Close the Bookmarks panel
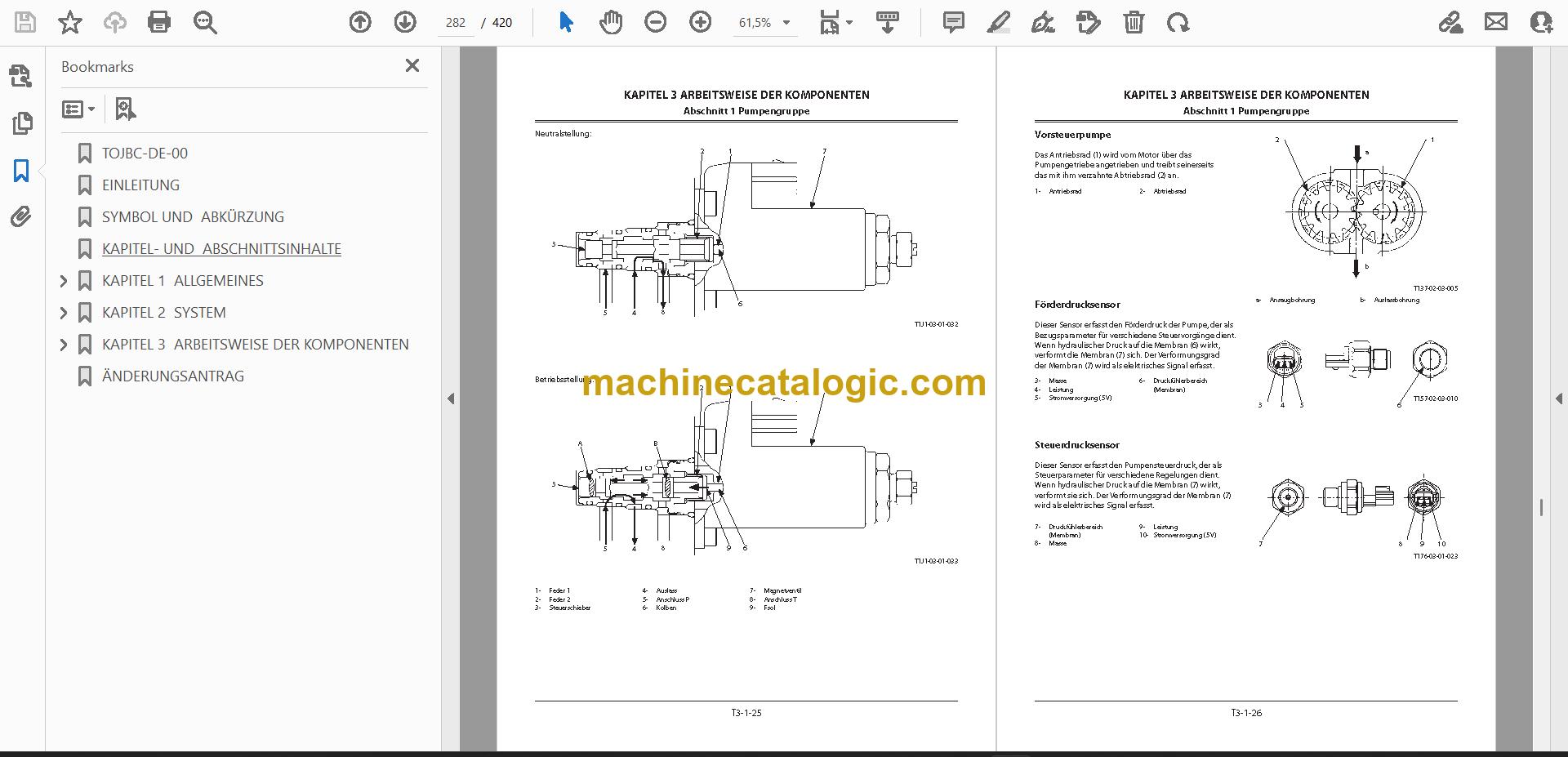 (x=412, y=65)
